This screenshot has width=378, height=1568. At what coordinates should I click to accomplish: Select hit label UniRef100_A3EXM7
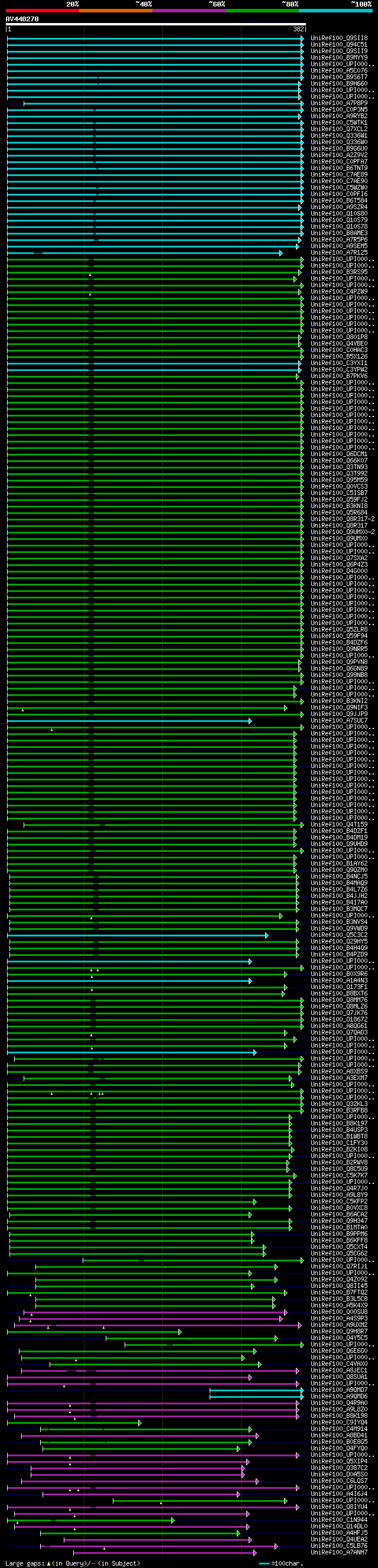(x=339, y=1078)
